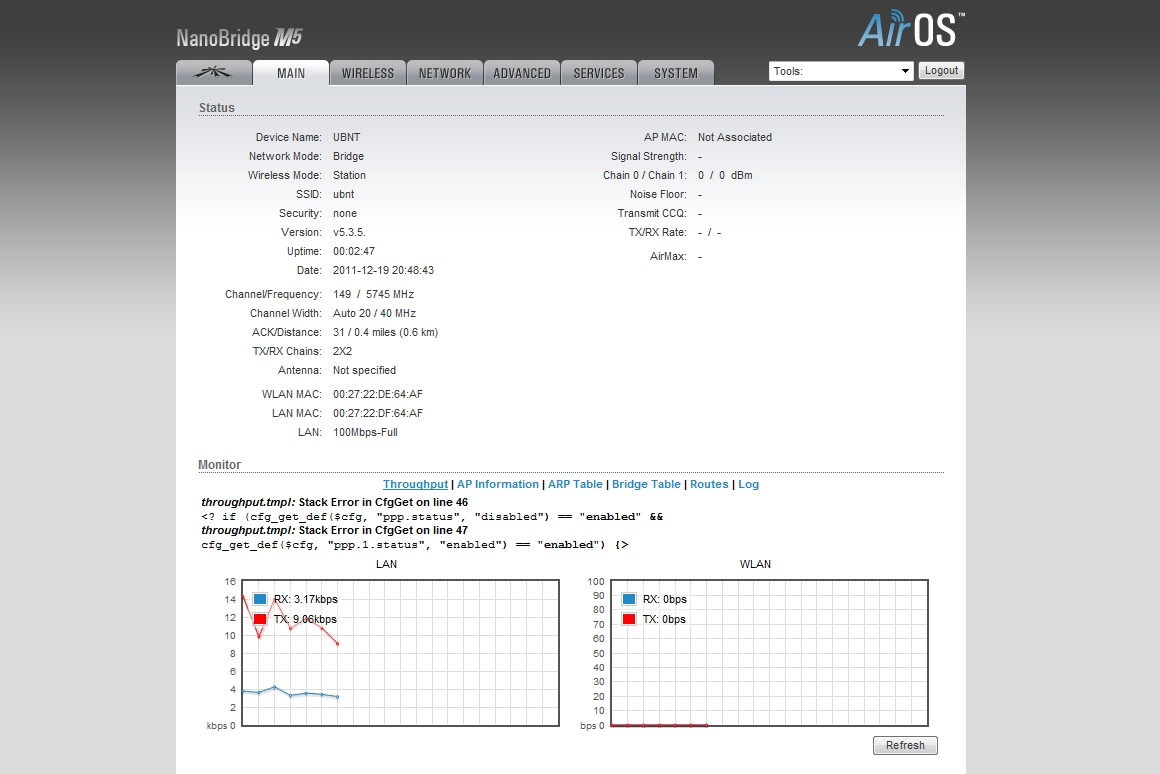1160x774 pixels.
Task: Click the LAN throughput chart
Action: (400, 653)
